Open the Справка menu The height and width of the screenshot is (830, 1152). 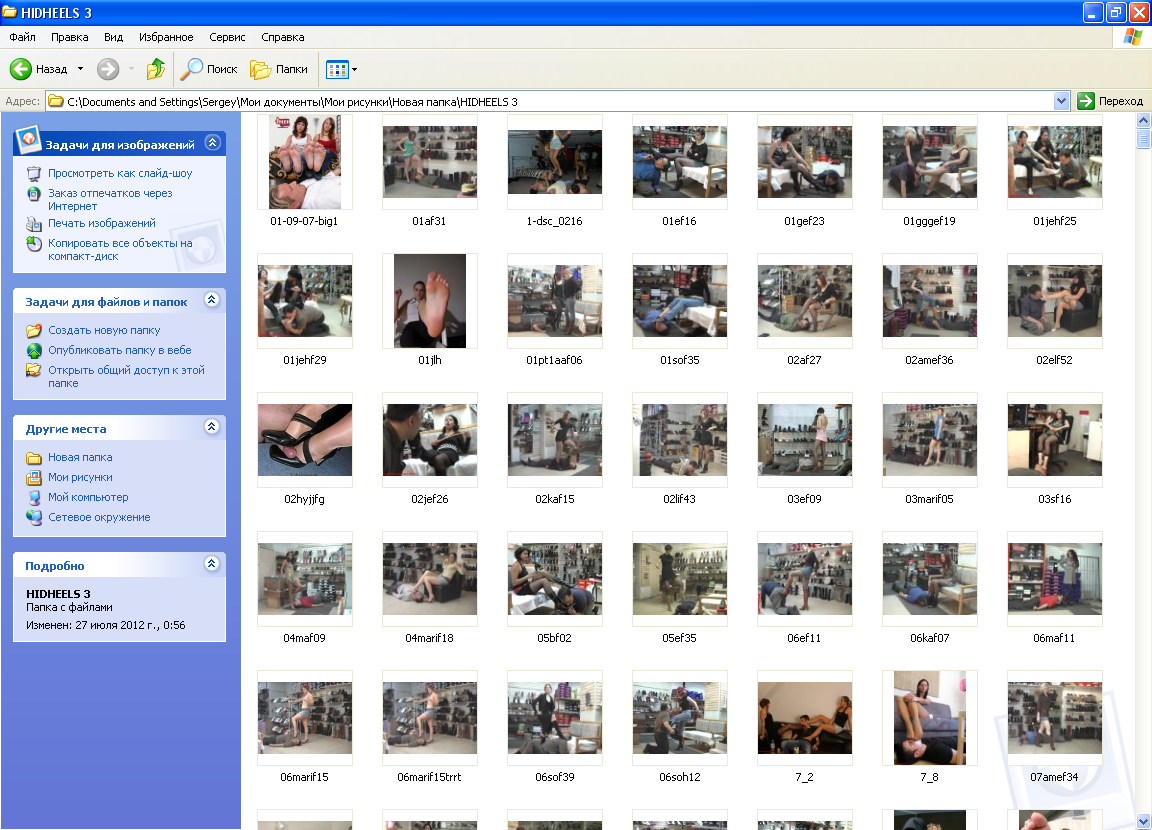click(283, 37)
